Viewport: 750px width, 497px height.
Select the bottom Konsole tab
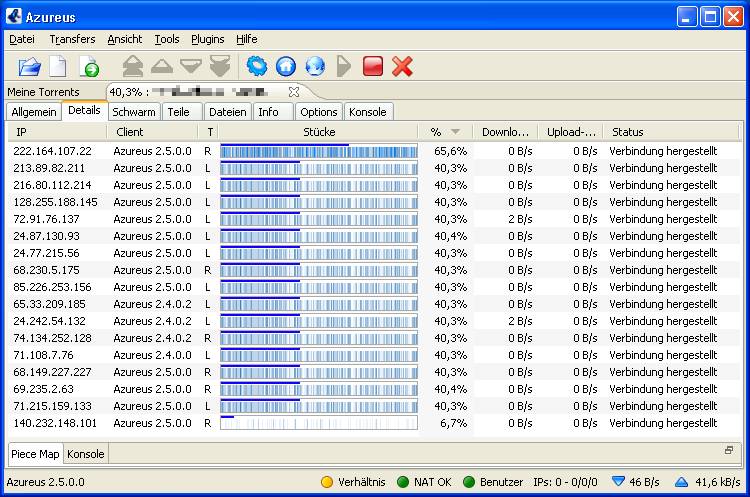tap(86, 454)
